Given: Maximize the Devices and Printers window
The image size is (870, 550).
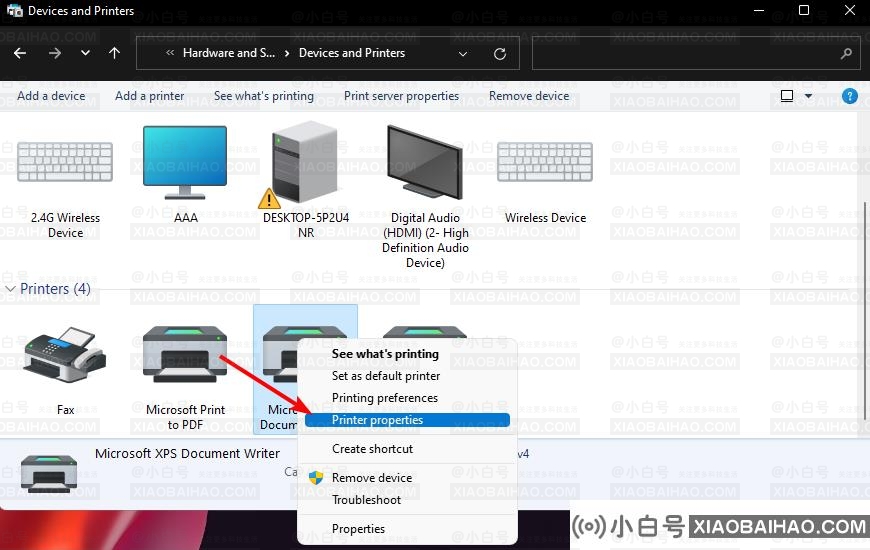Looking at the screenshot, I should coord(803,10).
